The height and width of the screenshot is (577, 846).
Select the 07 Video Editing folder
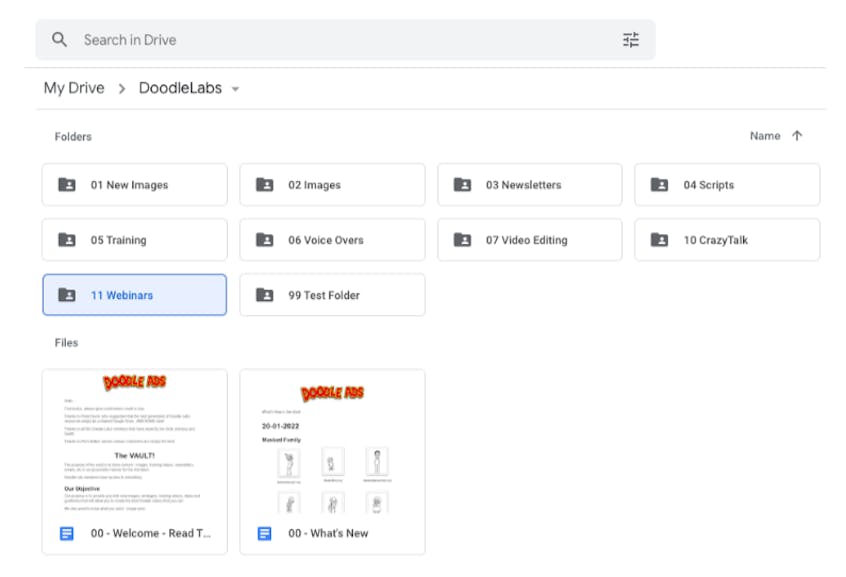pyautogui.click(x=529, y=240)
